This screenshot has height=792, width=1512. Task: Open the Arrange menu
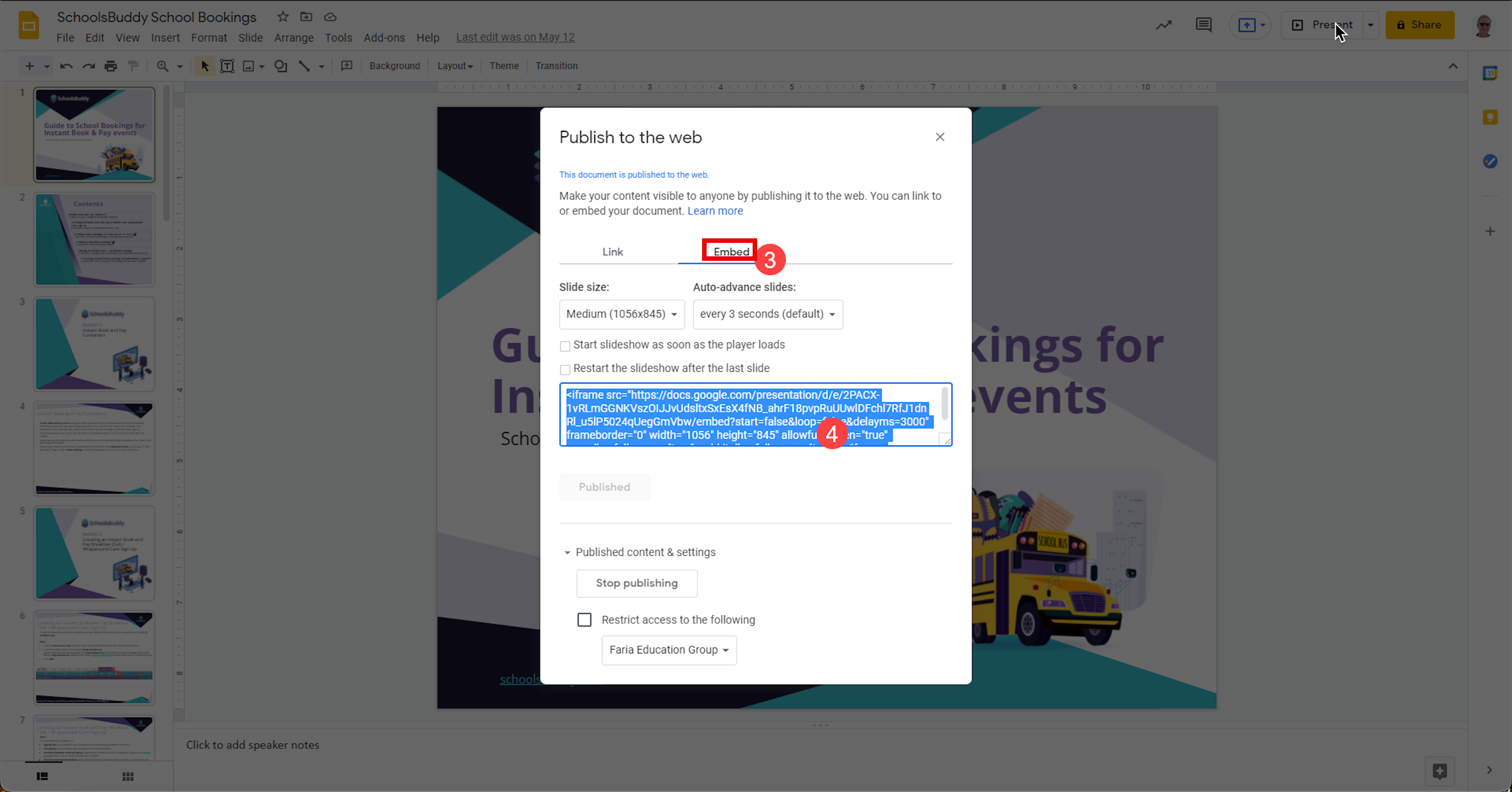click(294, 38)
